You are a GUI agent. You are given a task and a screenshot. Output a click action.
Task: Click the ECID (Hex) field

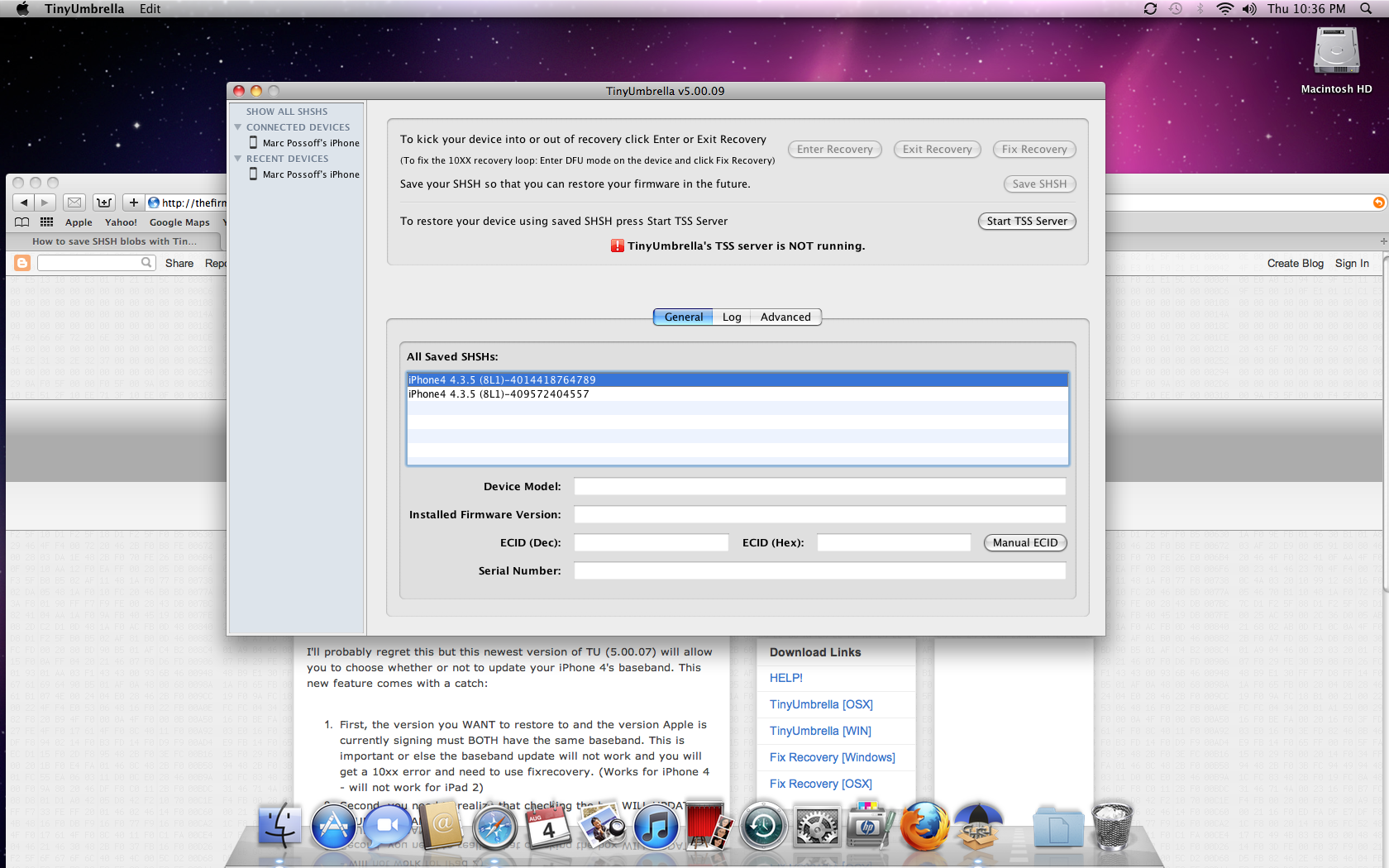(894, 542)
